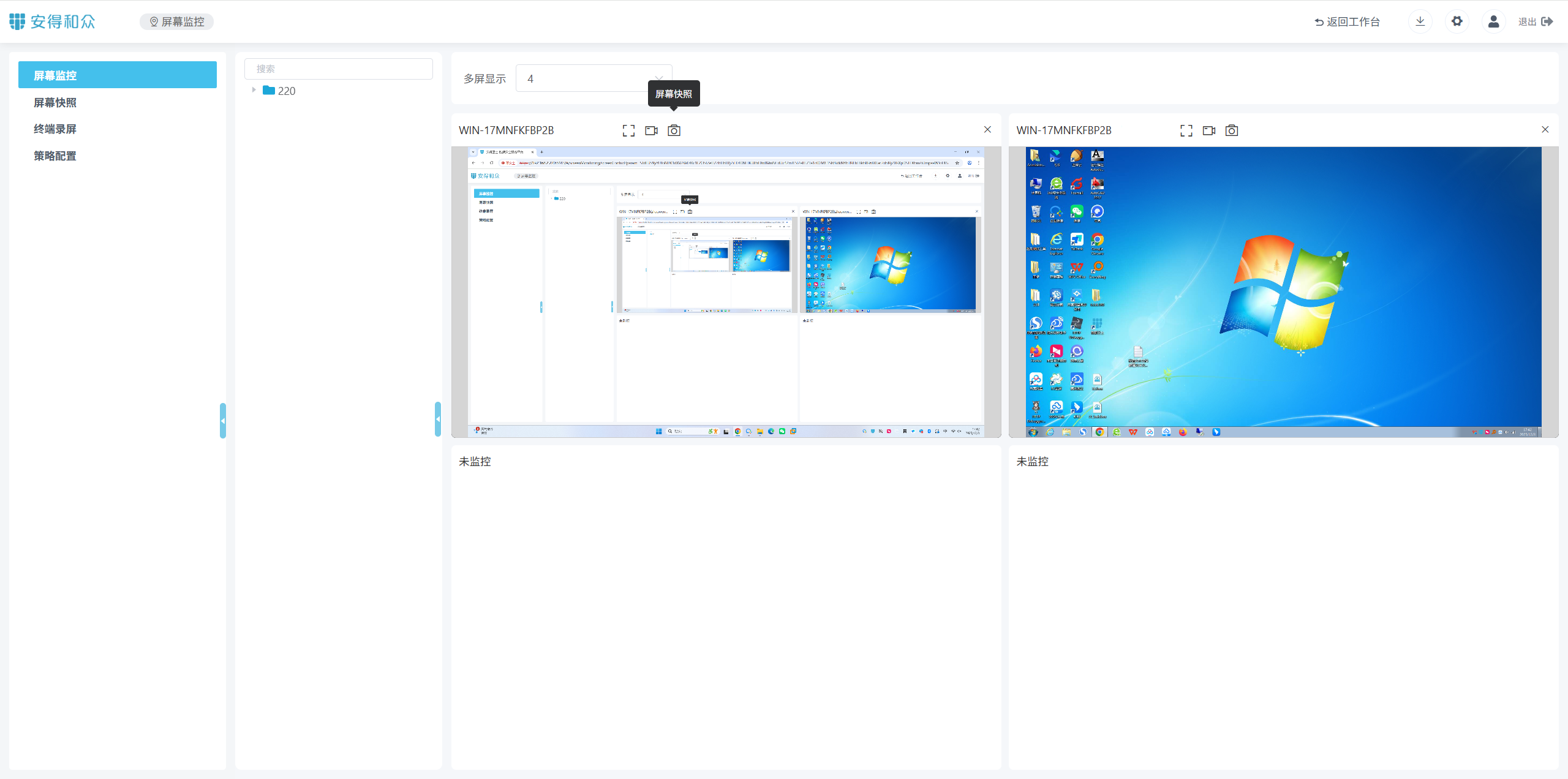The image size is (1568, 779).
Task: Open the 屏幕快照 menu item
Action: [x=55, y=102]
